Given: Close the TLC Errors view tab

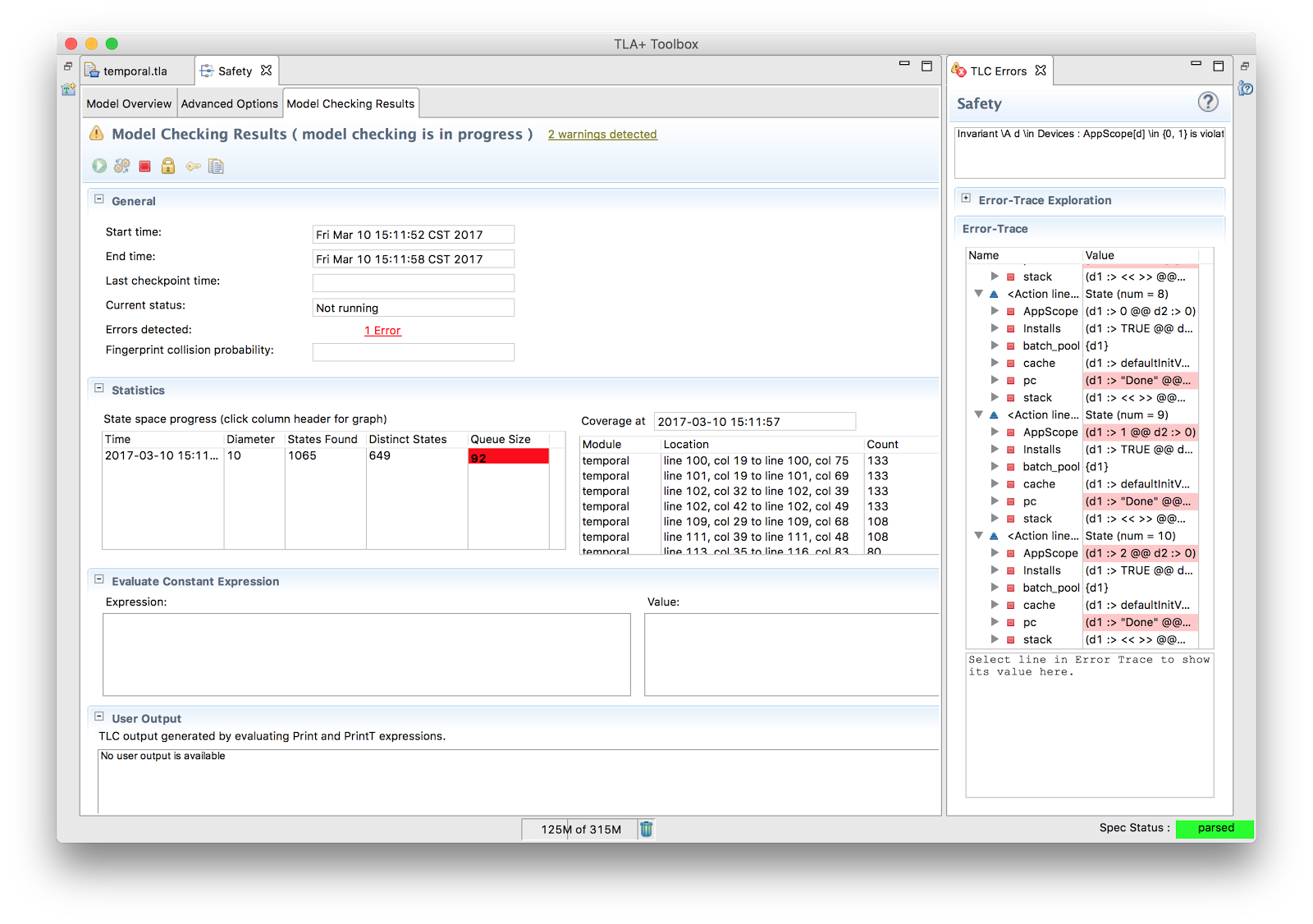Looking at the screenshot, I should coord(1041,71).
